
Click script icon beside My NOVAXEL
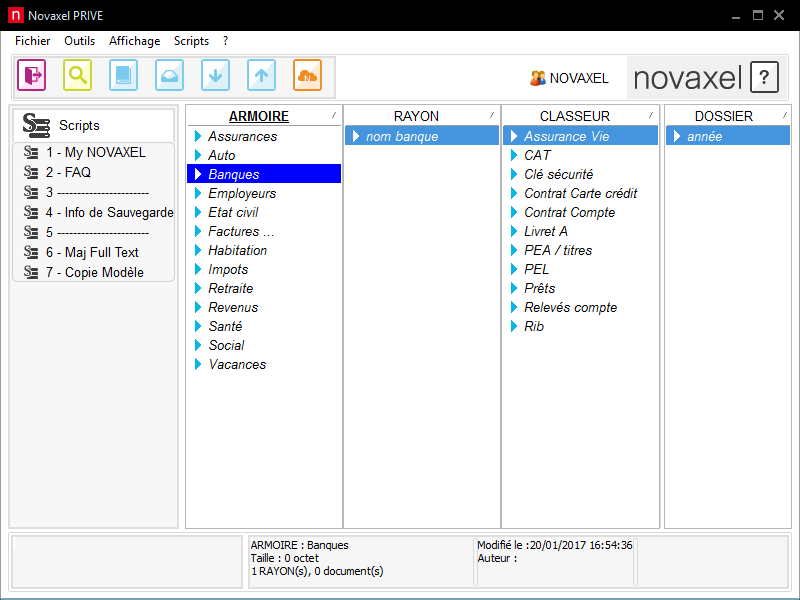[x=31, y=152]
